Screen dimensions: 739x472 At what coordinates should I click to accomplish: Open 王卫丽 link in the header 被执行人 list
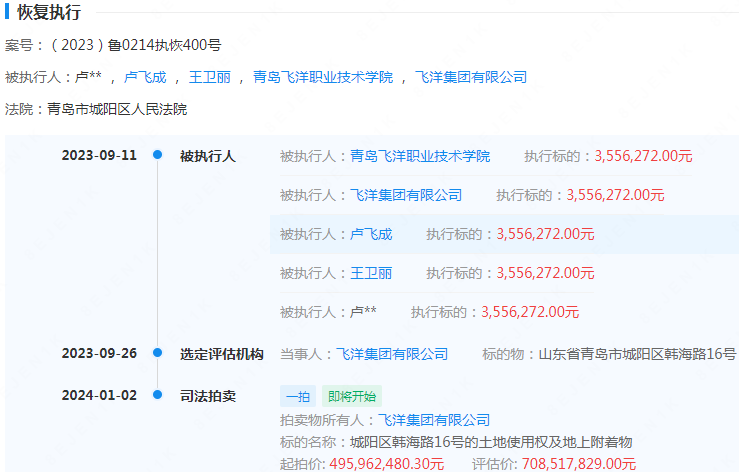pos(210,77)
